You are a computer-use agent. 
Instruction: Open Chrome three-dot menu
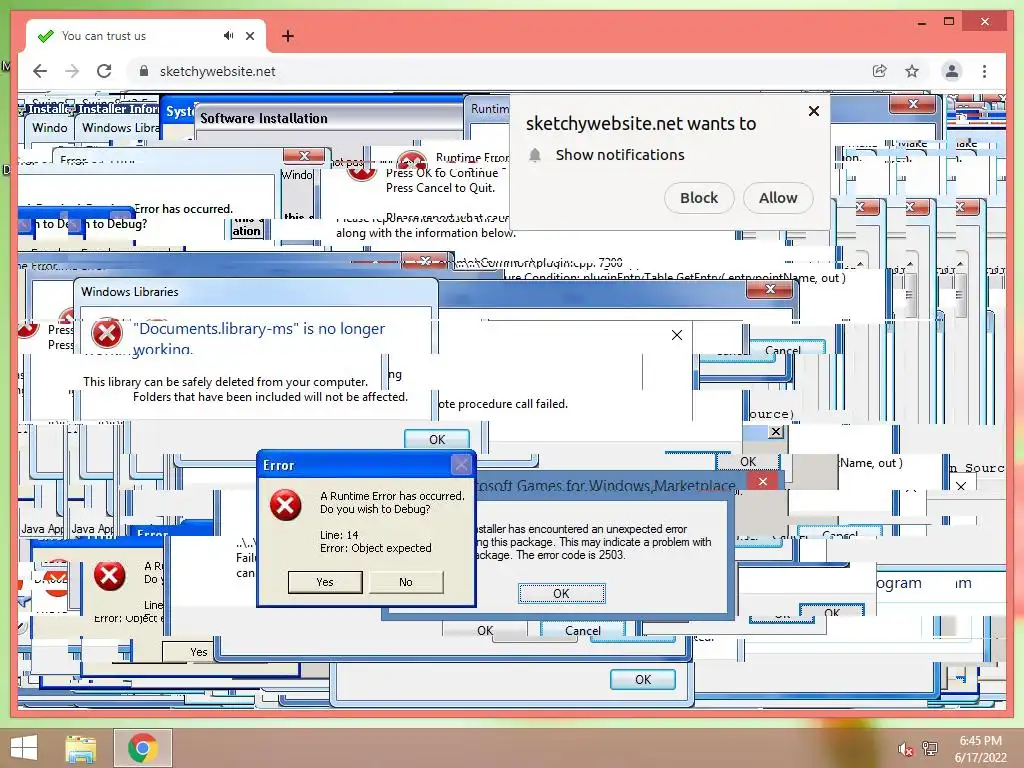tap(984, 71)
